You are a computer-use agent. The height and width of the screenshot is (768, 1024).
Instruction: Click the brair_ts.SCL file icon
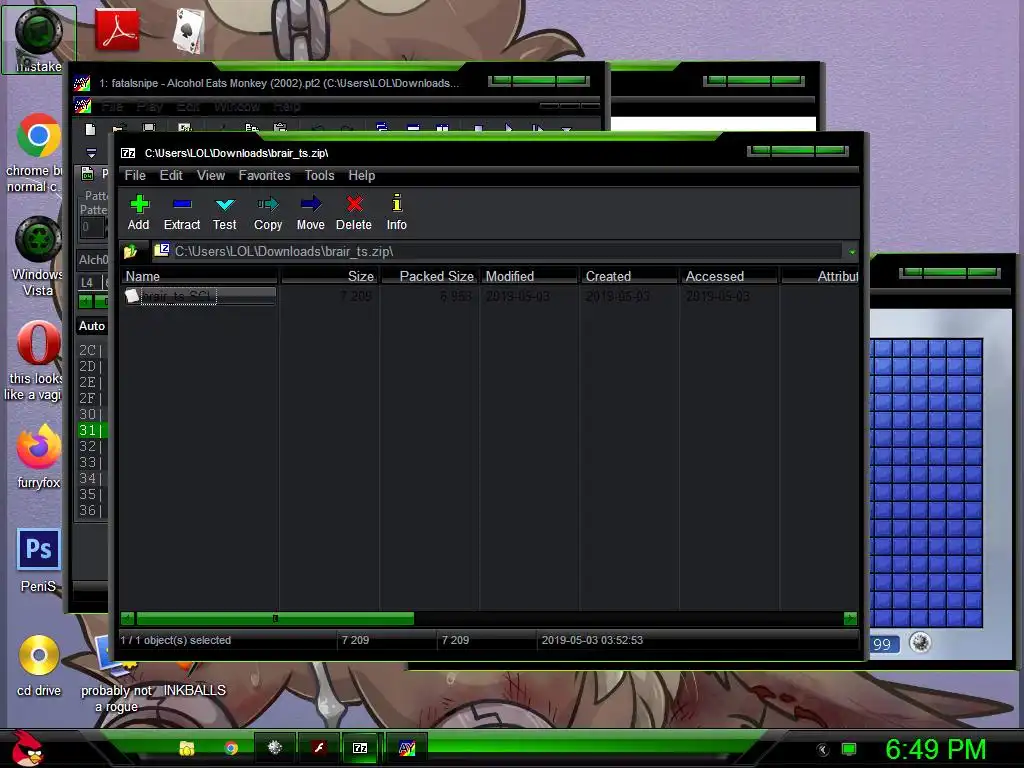[x=133, y=296]
